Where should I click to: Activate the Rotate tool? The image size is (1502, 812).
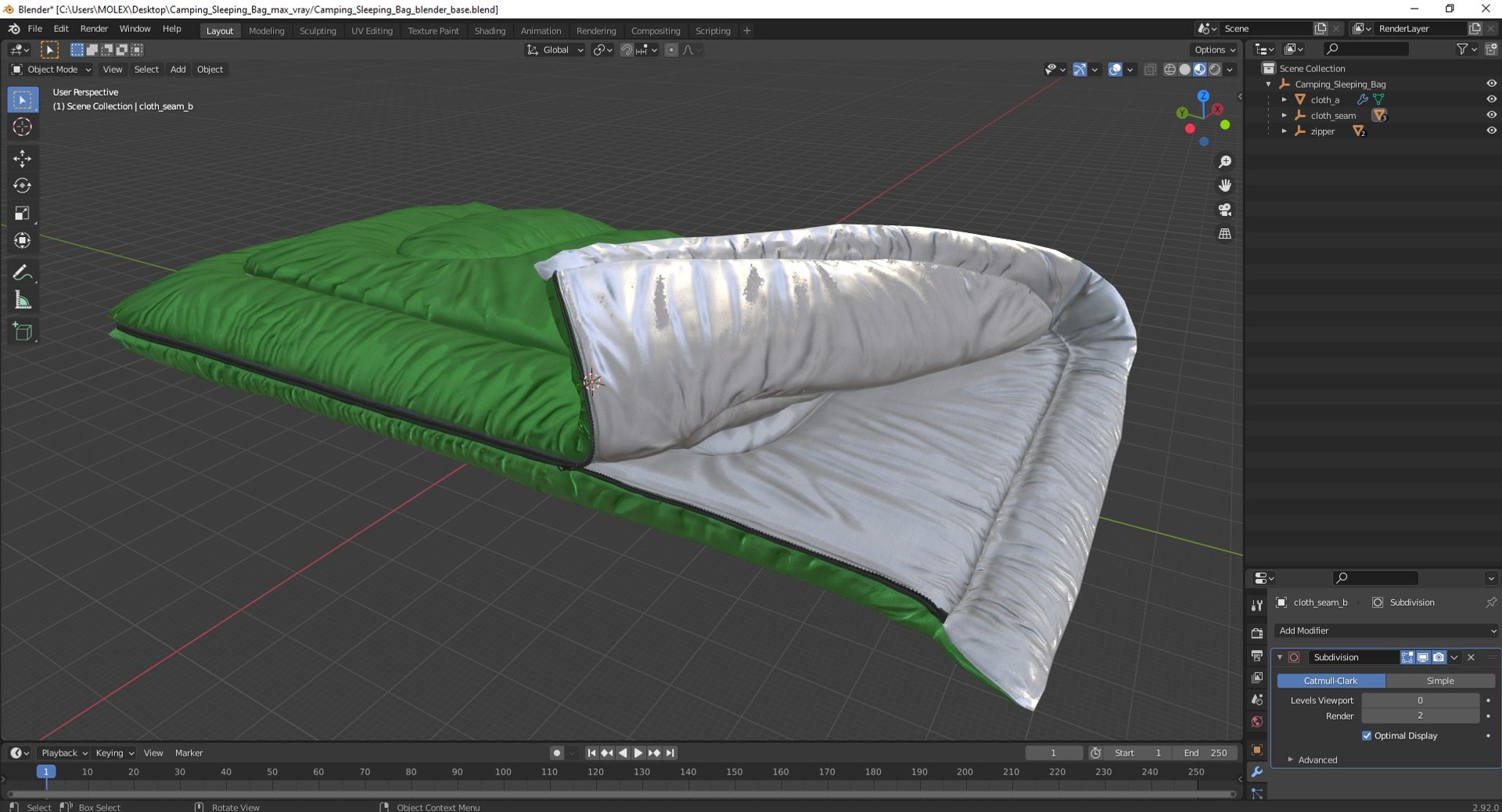22,185
